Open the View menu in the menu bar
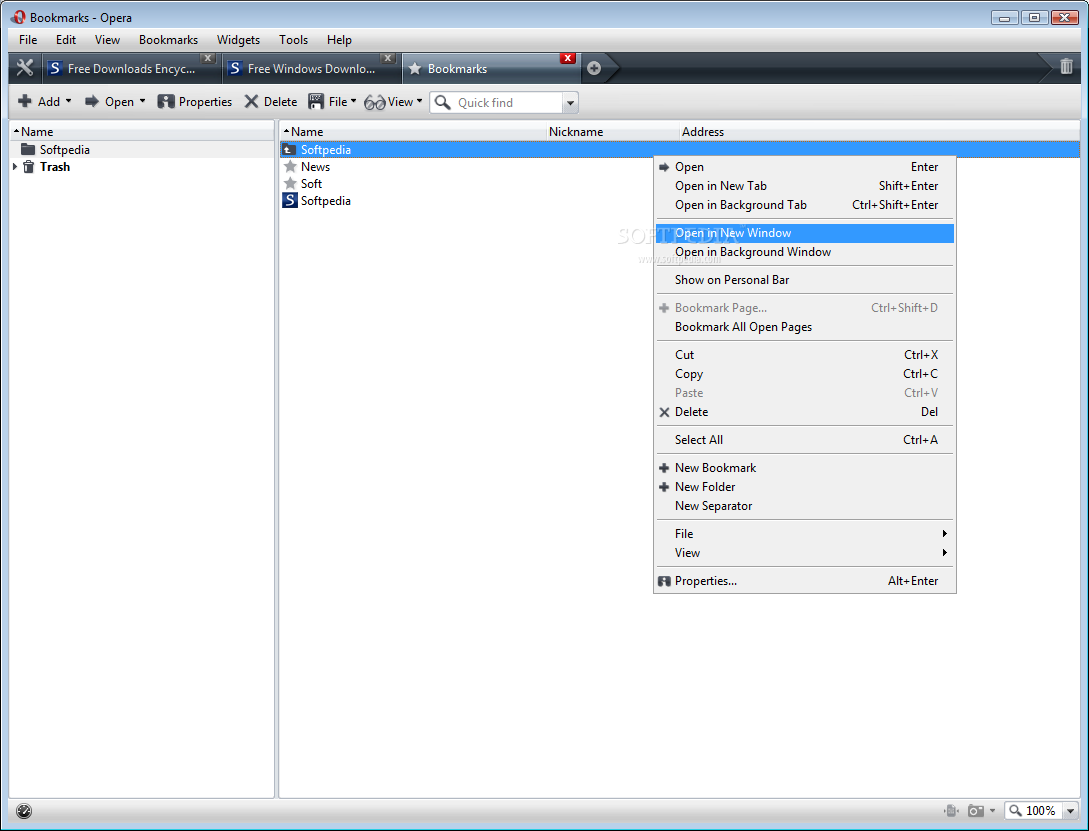Screen dimensions: 1089x831 (107, 40)
